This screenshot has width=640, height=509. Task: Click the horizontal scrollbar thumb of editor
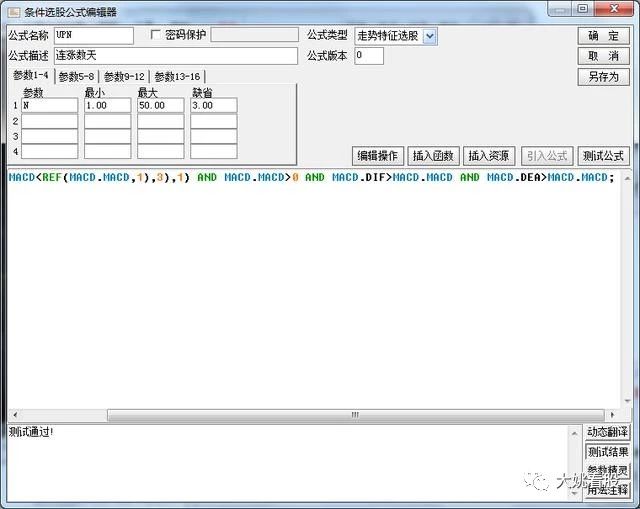pos(356,415)
